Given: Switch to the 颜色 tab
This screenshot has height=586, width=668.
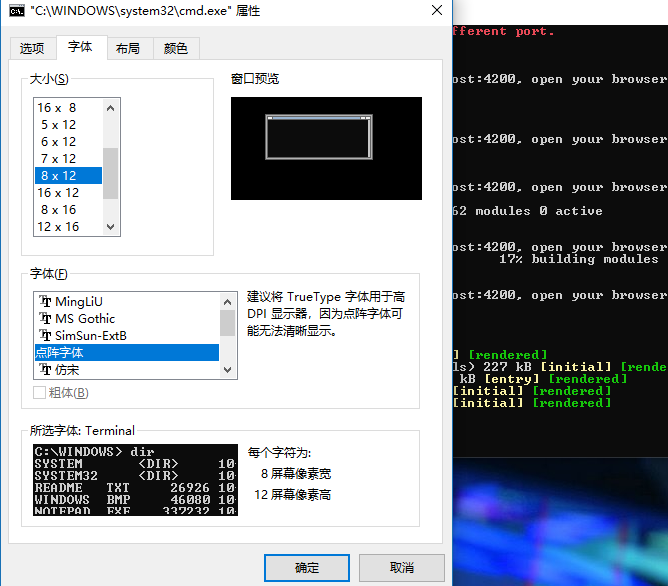Looking at the screenshot, I should click(x=176, y=49).
